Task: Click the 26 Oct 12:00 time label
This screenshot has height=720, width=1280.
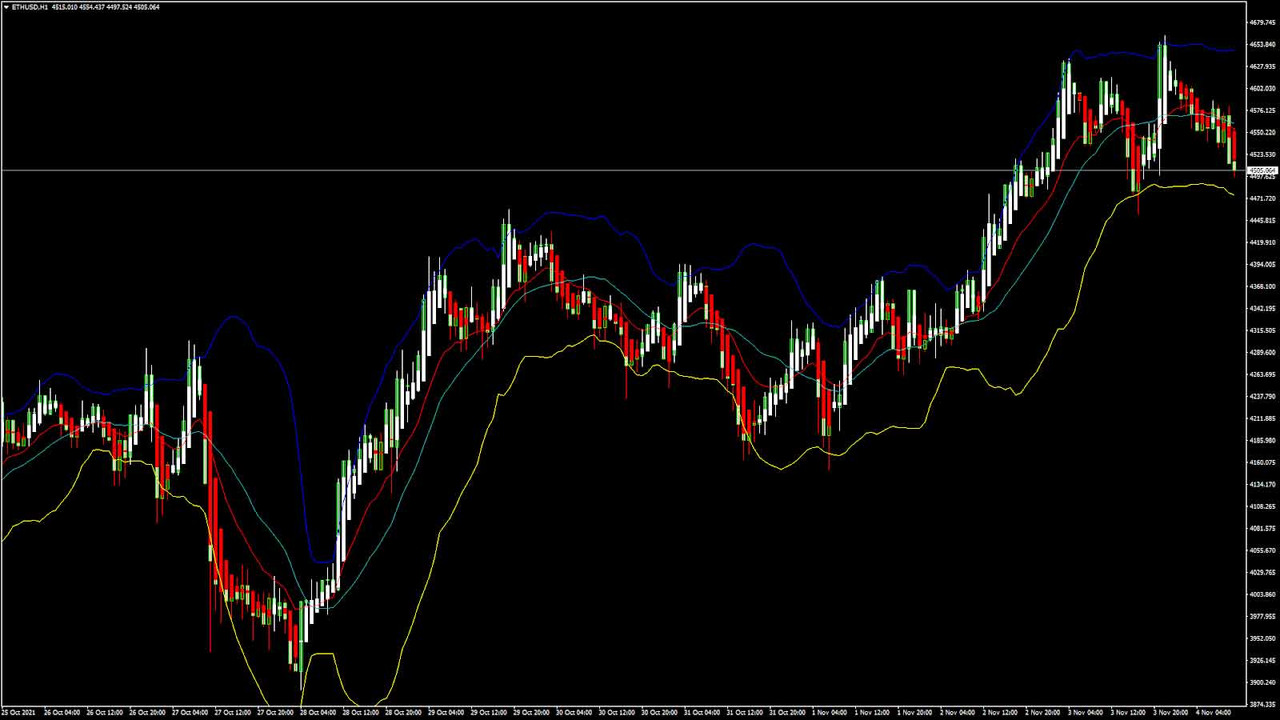Action: pos(104,713)
